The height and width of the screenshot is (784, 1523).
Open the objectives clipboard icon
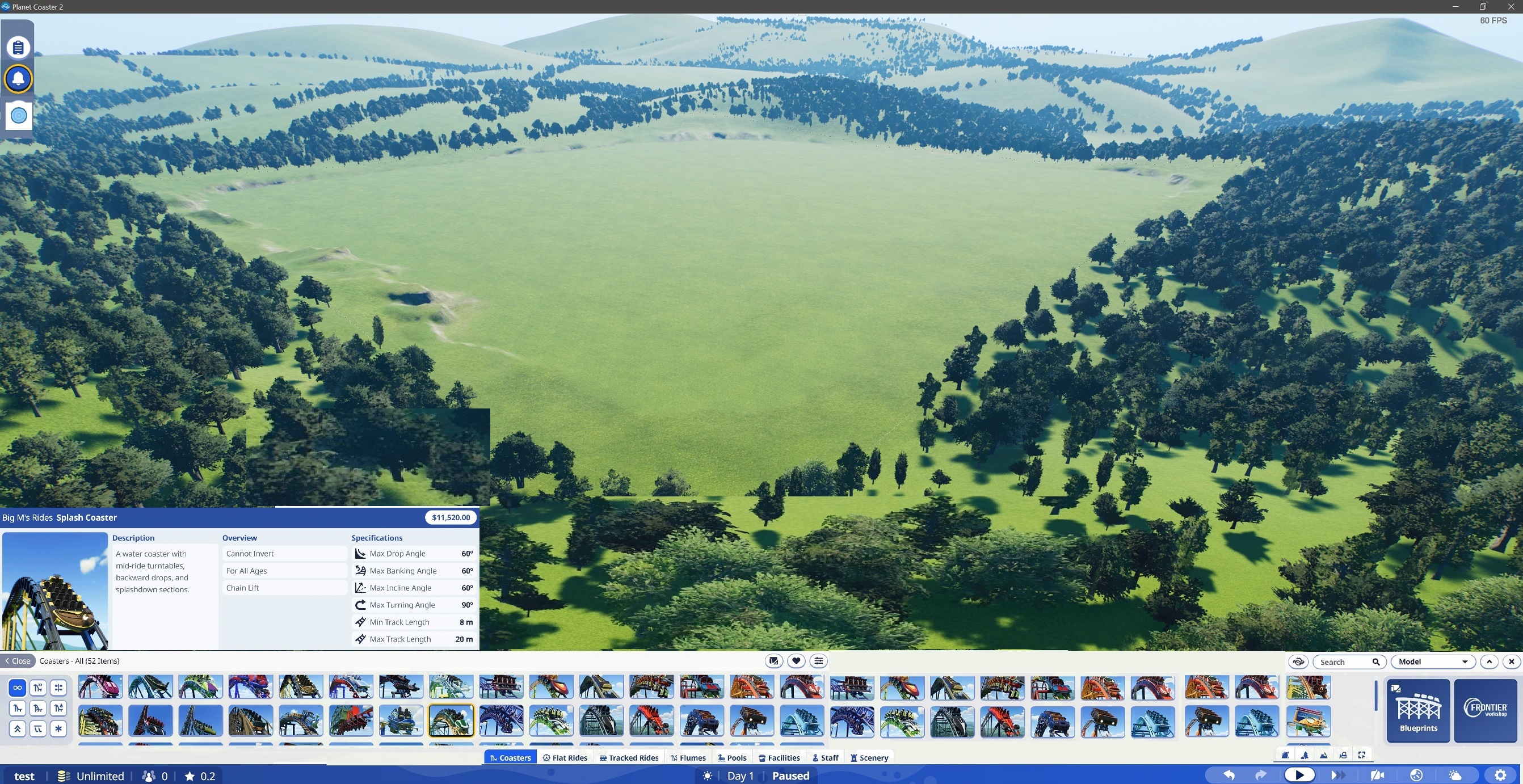(x=18, y=47)
